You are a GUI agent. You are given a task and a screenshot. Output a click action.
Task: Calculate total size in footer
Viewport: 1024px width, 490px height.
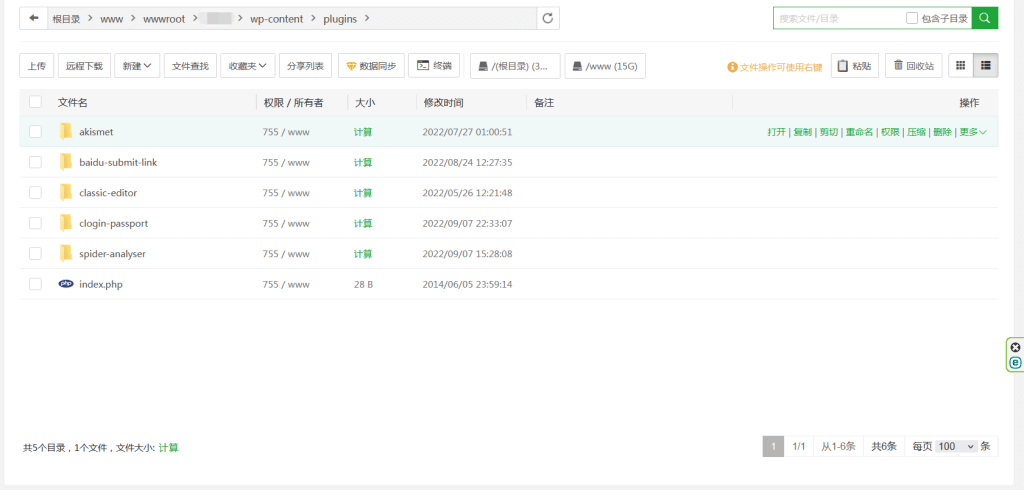[168, 448]
